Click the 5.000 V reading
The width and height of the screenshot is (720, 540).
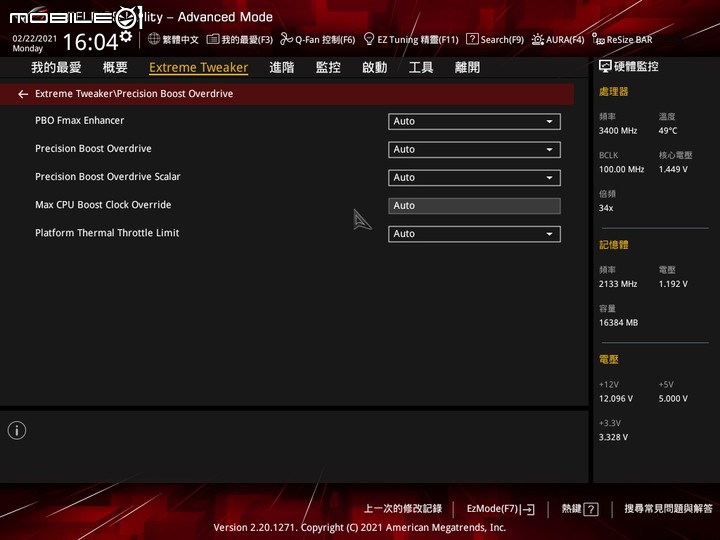[x=673, y=399]
